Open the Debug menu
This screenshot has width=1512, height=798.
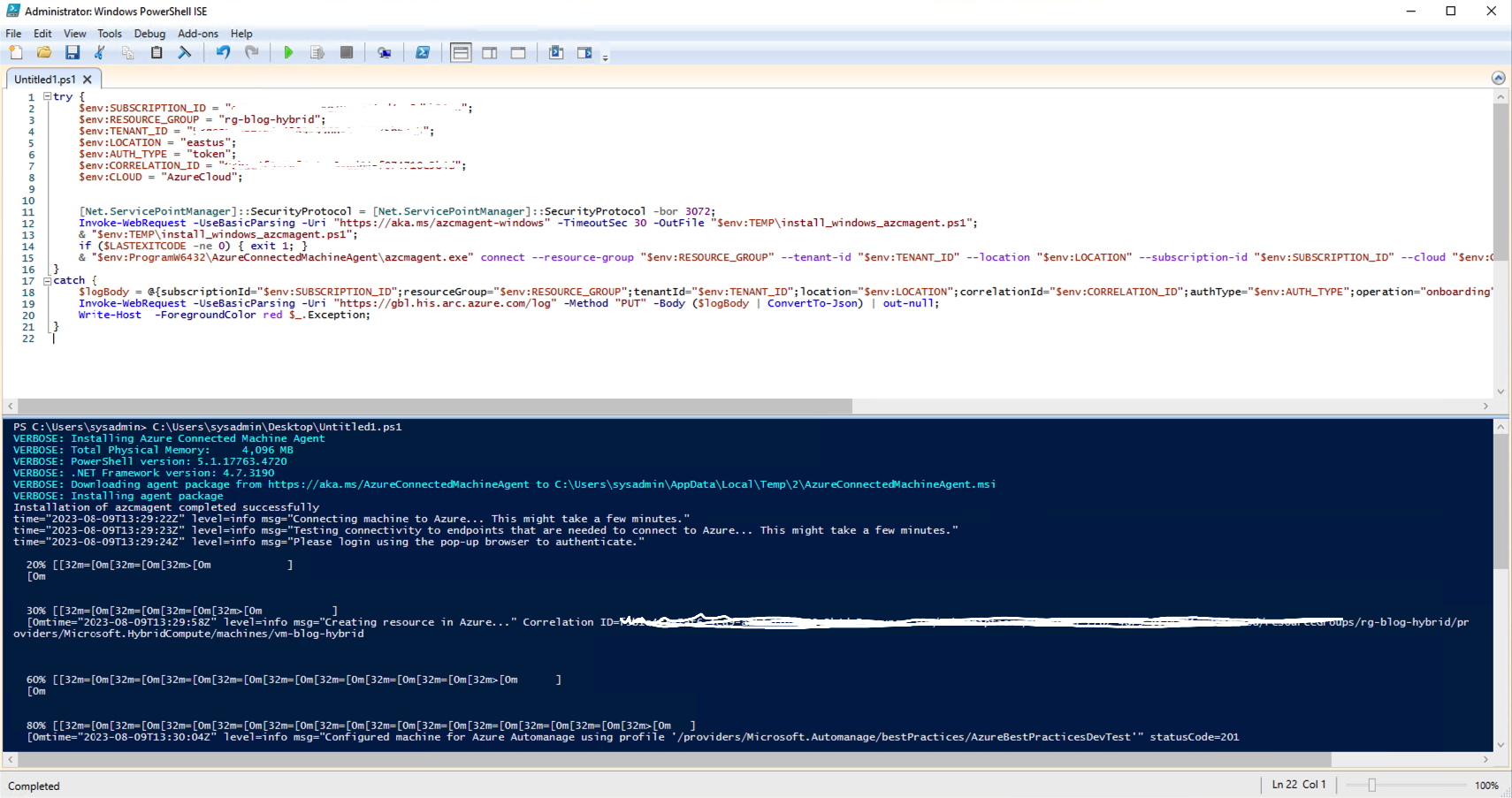[149, 34]
